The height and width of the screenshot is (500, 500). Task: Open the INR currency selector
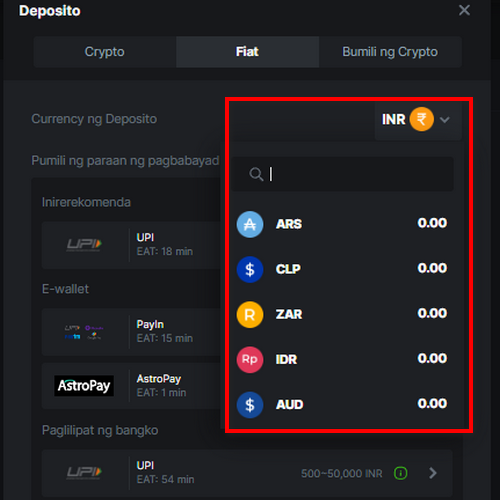pyautogui.click(x=418, y=119)
